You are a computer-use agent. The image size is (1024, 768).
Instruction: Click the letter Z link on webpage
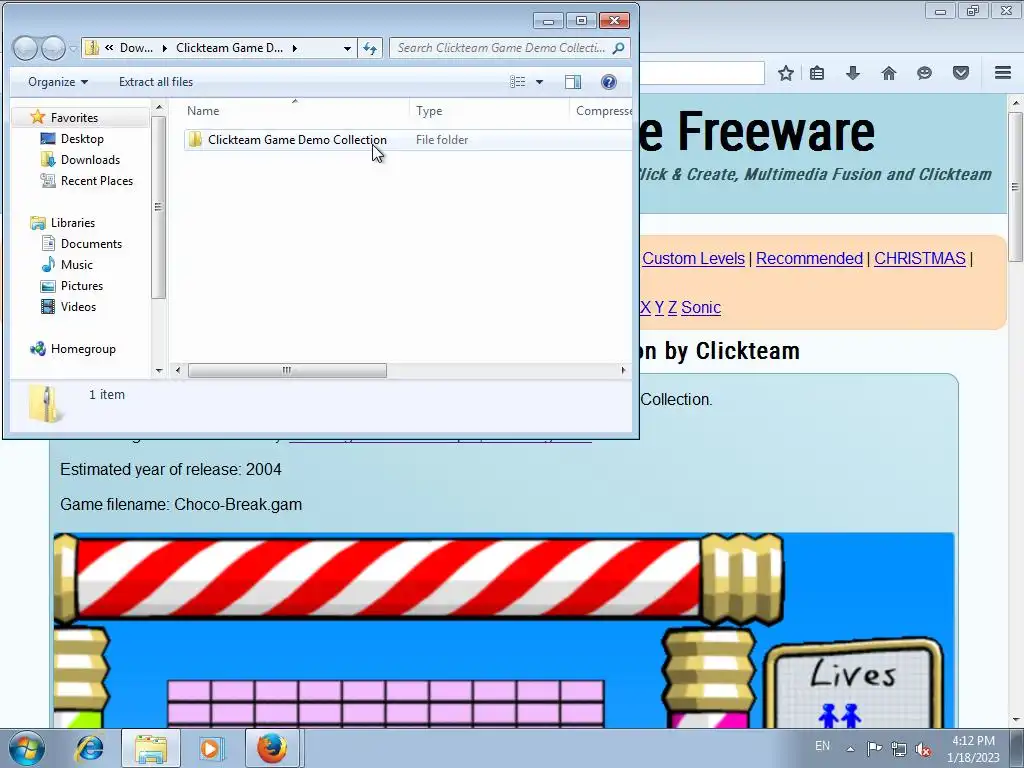[672, 308]
